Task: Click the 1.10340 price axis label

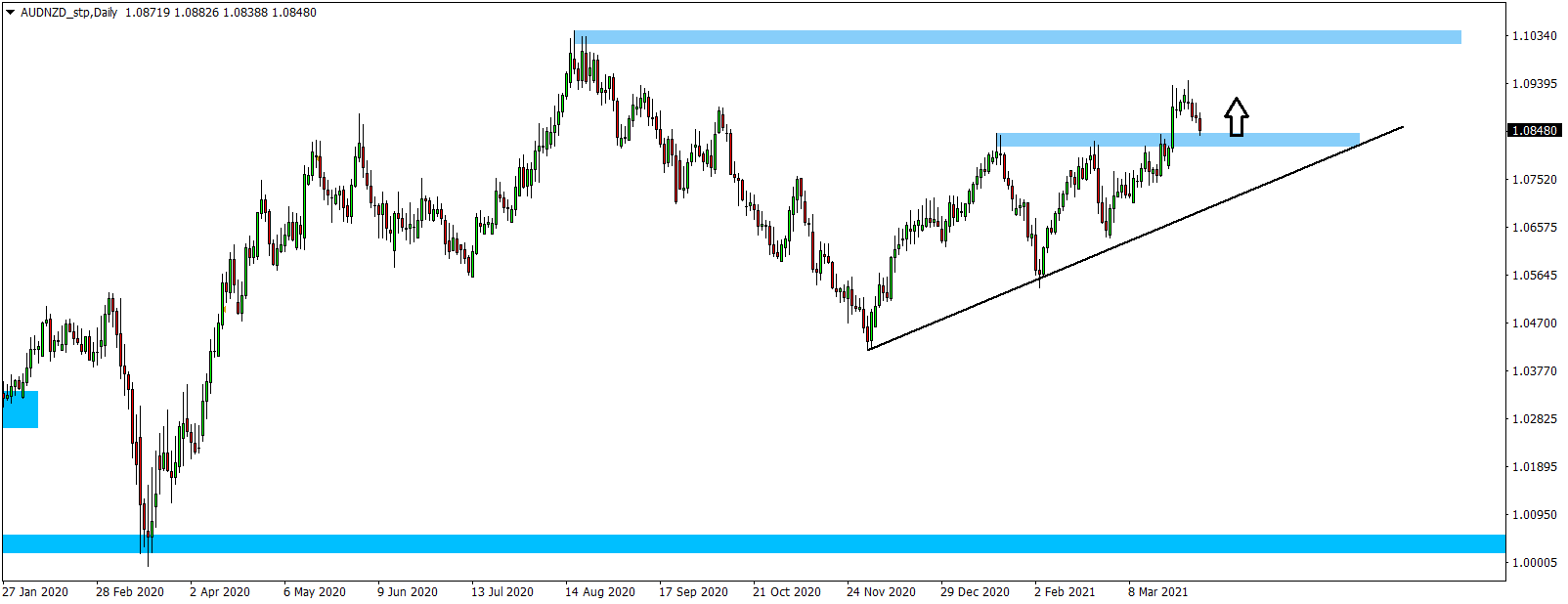Action: (1535, 36)
